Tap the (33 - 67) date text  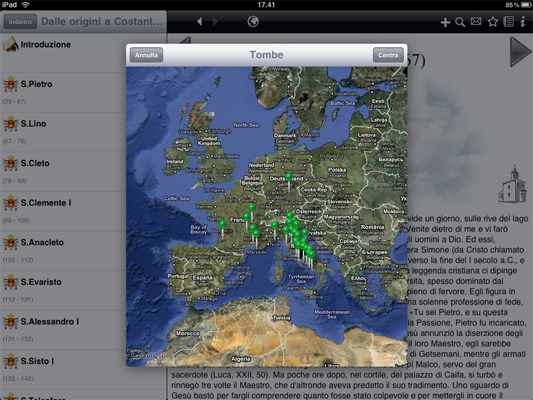[14, 102]
